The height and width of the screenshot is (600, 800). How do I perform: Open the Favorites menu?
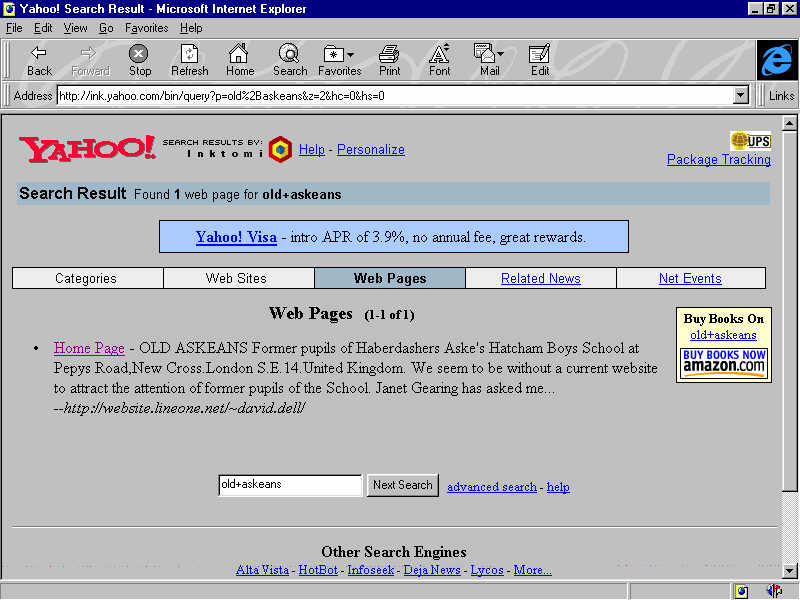coord(146,28)
